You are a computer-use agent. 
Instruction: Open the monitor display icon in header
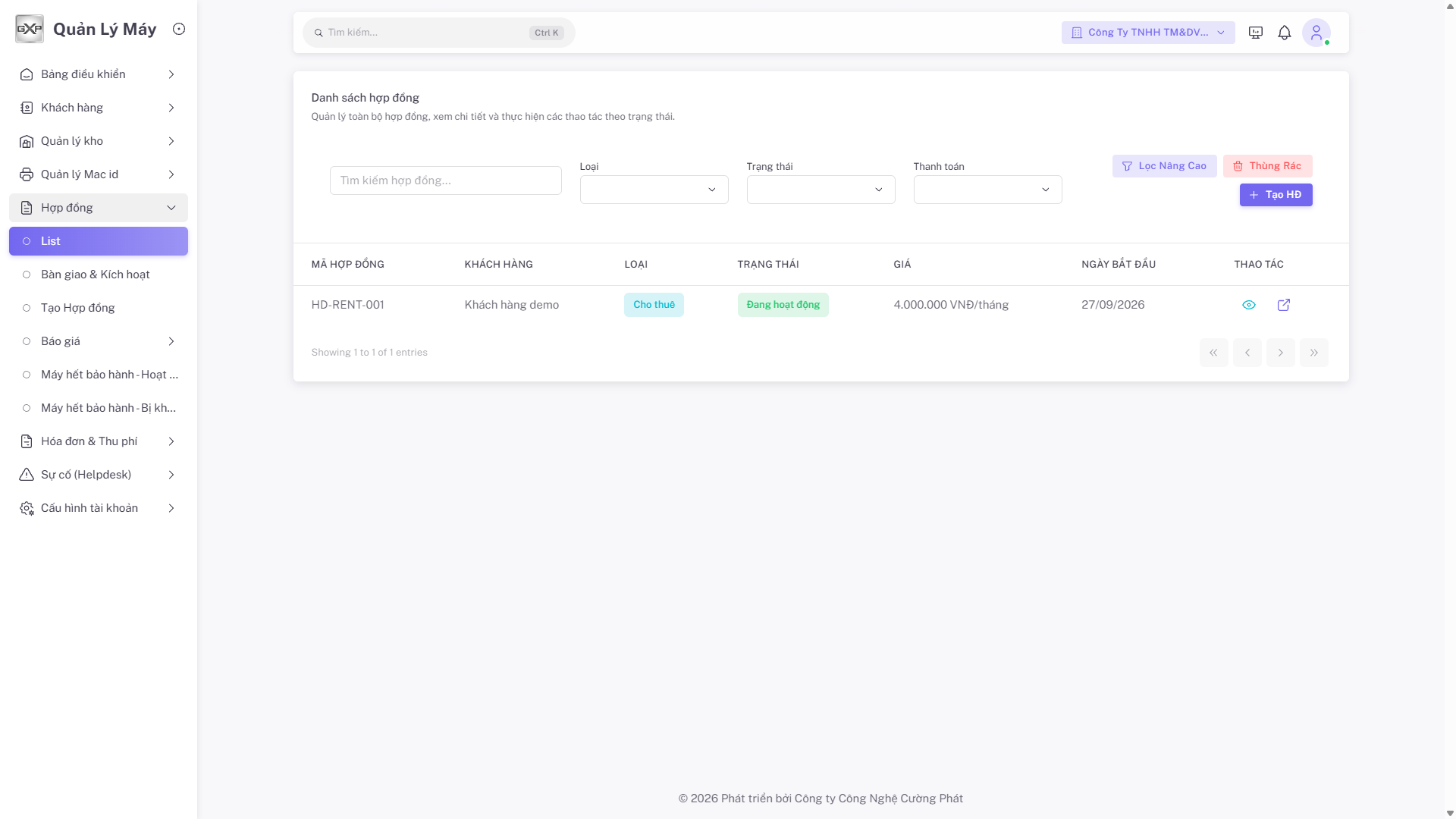[1256, 33]
